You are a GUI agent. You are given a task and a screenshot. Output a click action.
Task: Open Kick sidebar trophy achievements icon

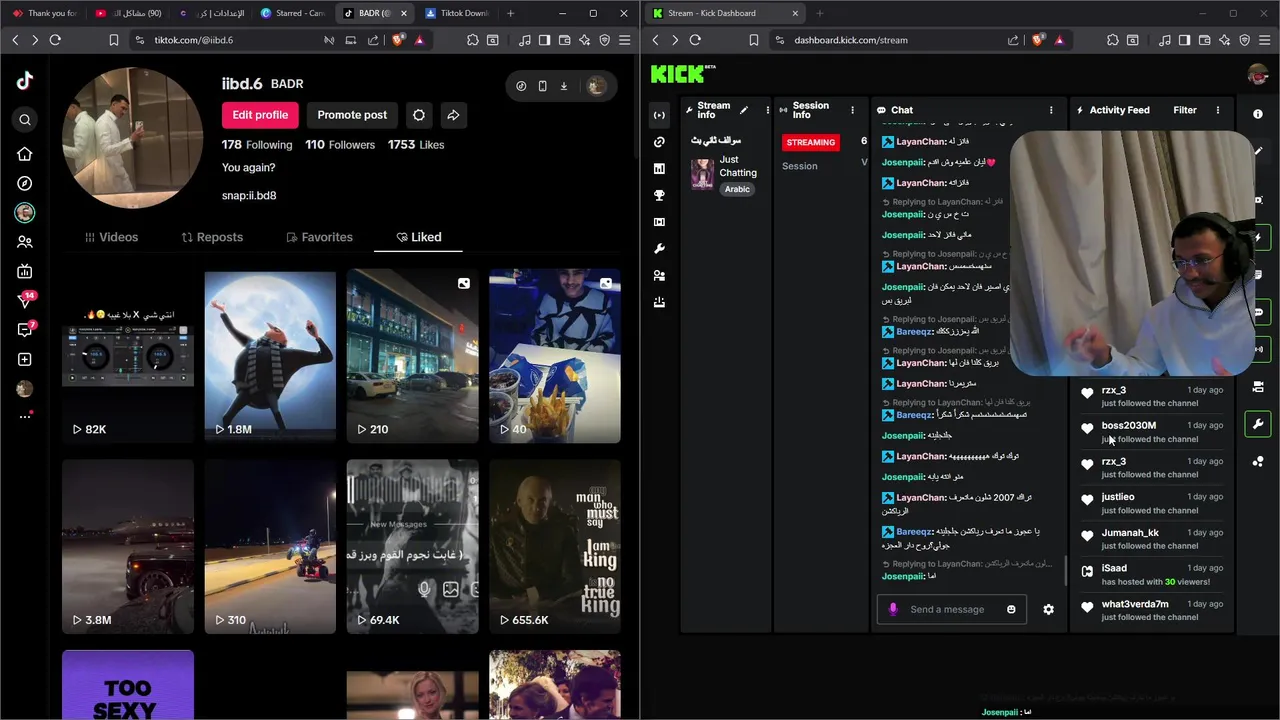[659, 195]
